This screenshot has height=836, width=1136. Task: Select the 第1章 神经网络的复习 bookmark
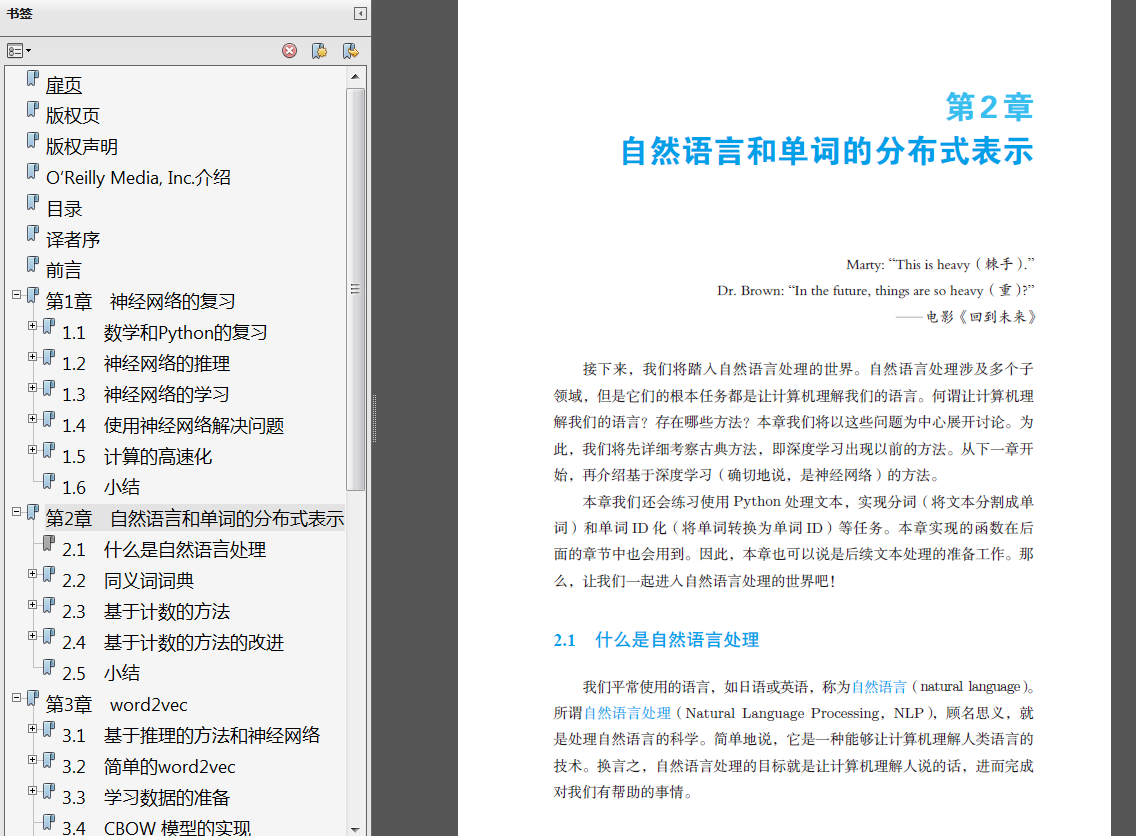[x=141, y=302]
